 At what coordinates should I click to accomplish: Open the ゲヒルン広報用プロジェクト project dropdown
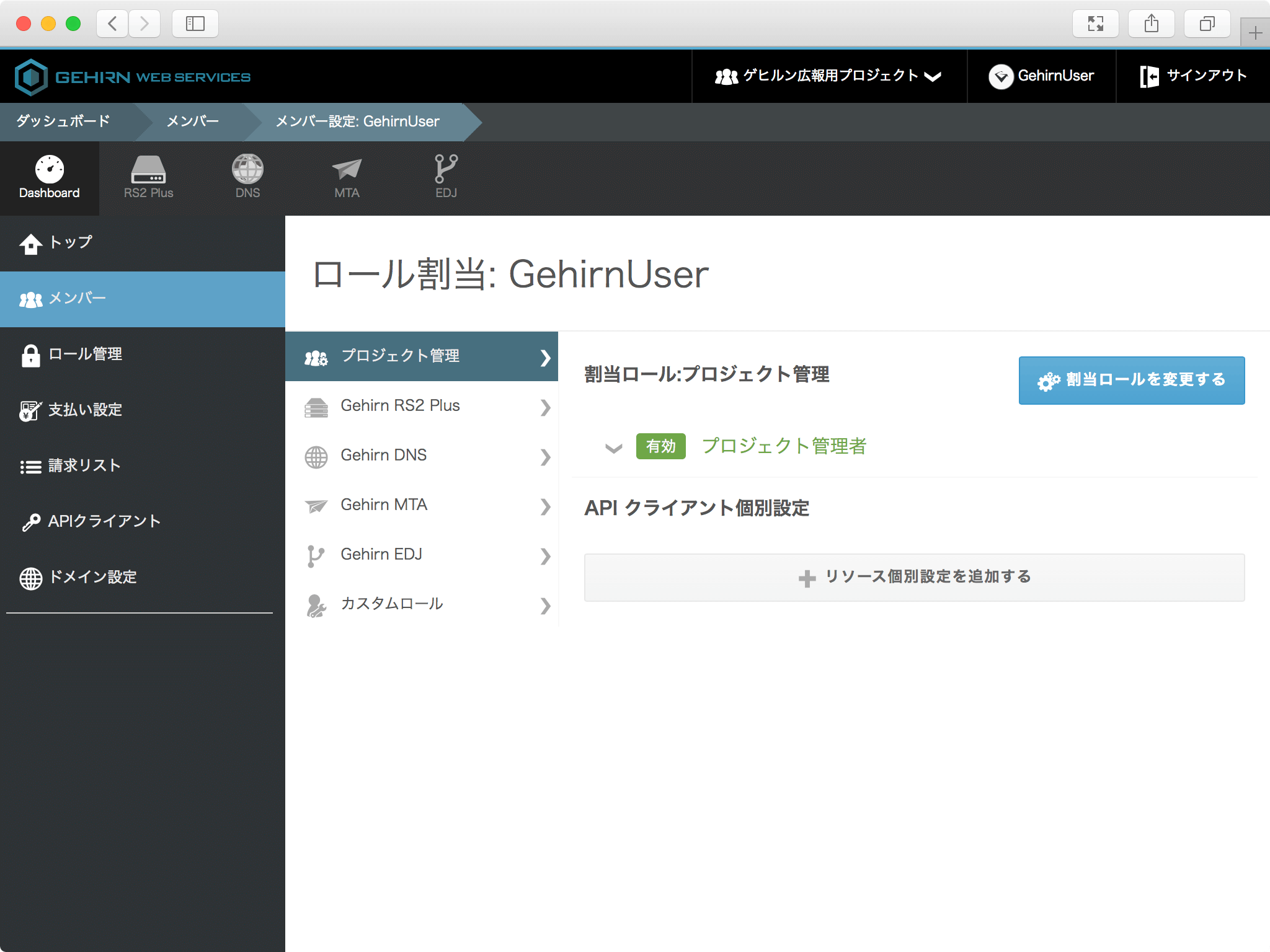click(x=828, y=76)
